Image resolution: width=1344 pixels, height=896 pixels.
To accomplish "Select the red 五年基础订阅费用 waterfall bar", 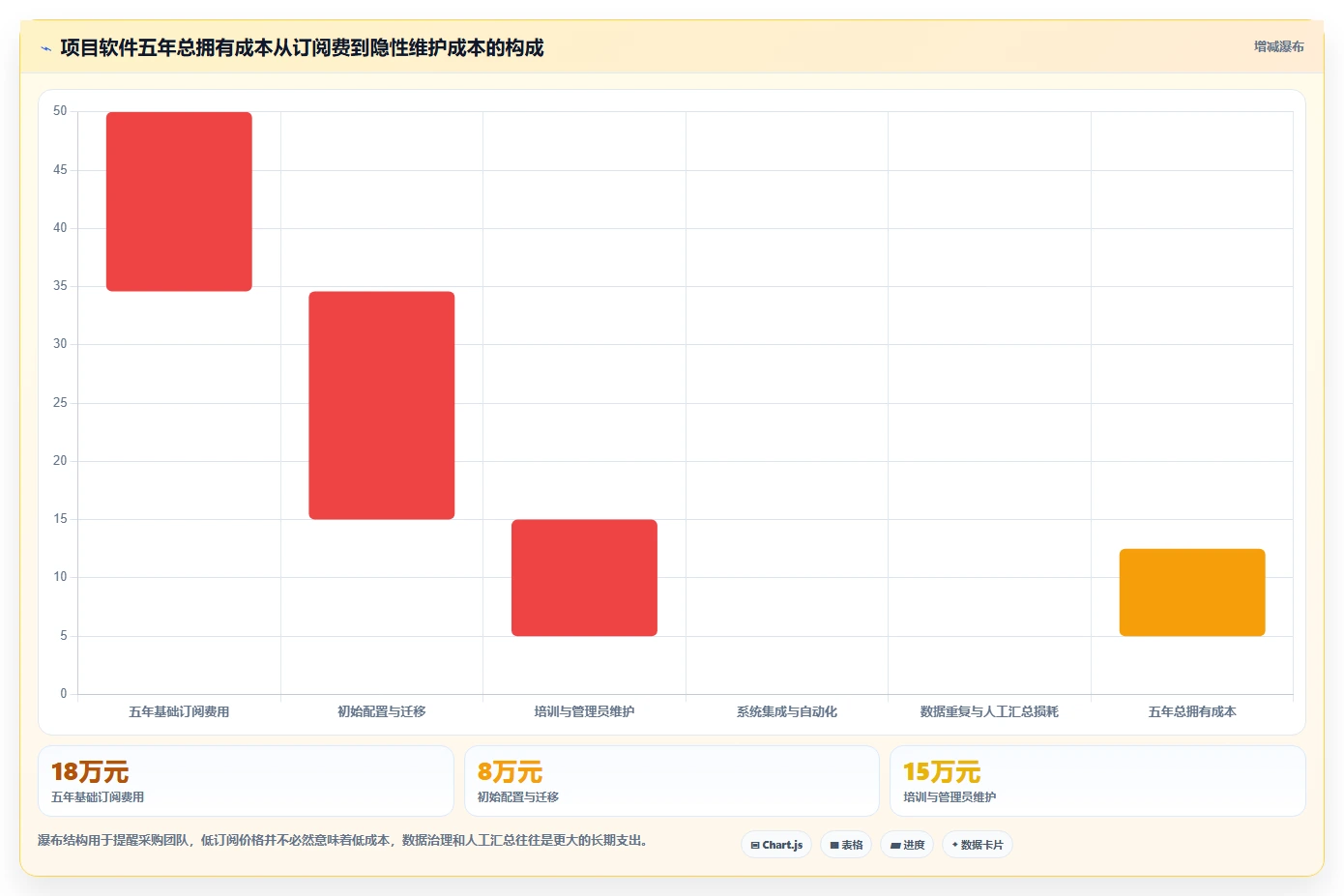I will tap(179, 201).
